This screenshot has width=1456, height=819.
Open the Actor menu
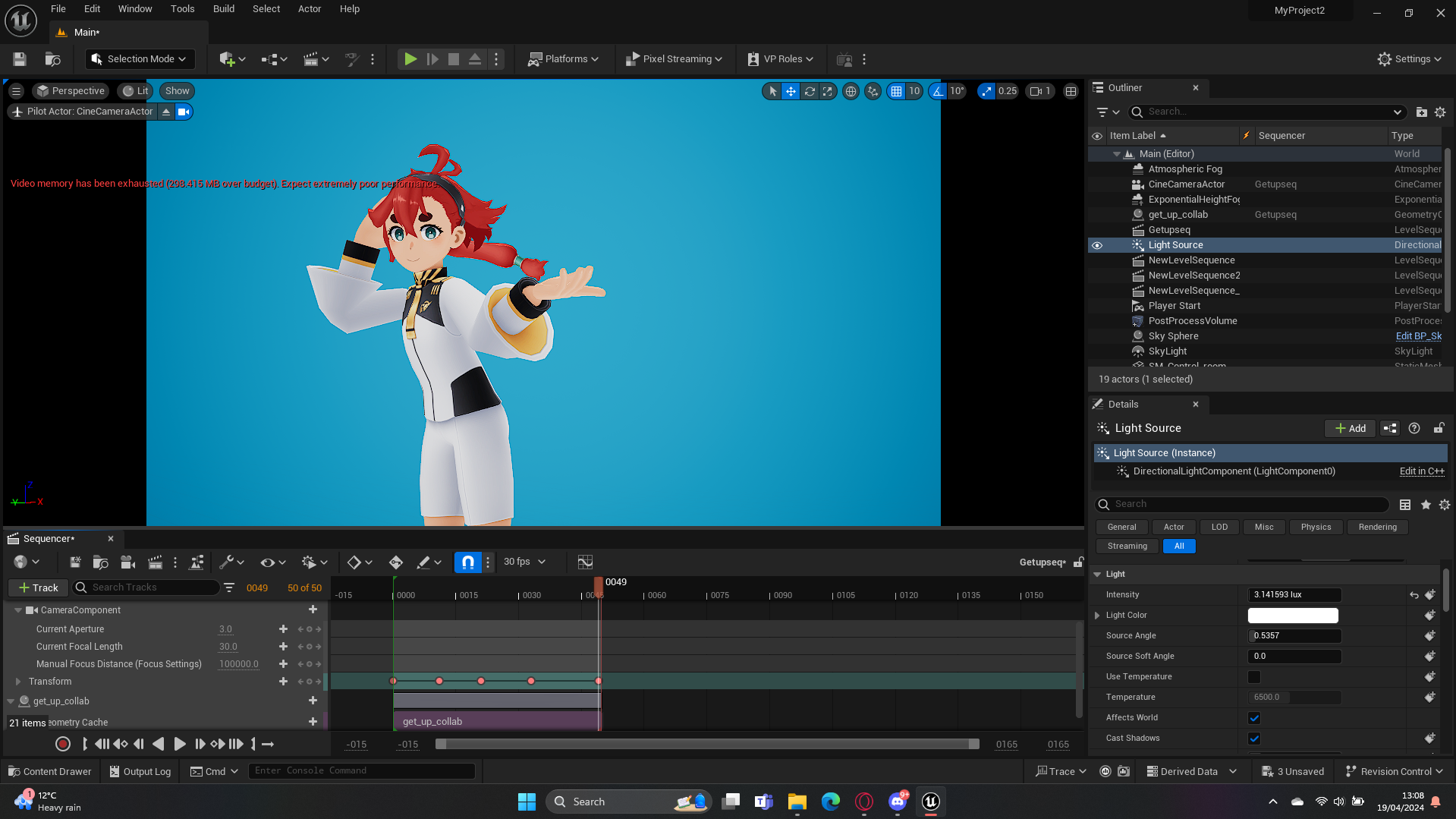pyautogui.click(x=310, y=9)
